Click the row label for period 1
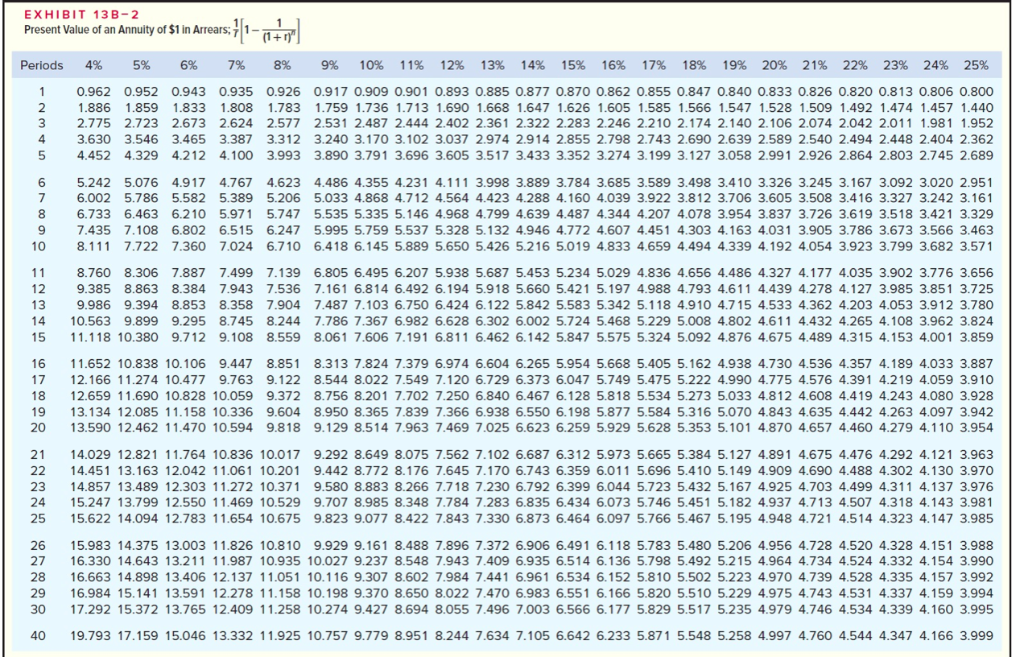The width and height of the screenshot is (1024, 657). [x=42, y=94]
